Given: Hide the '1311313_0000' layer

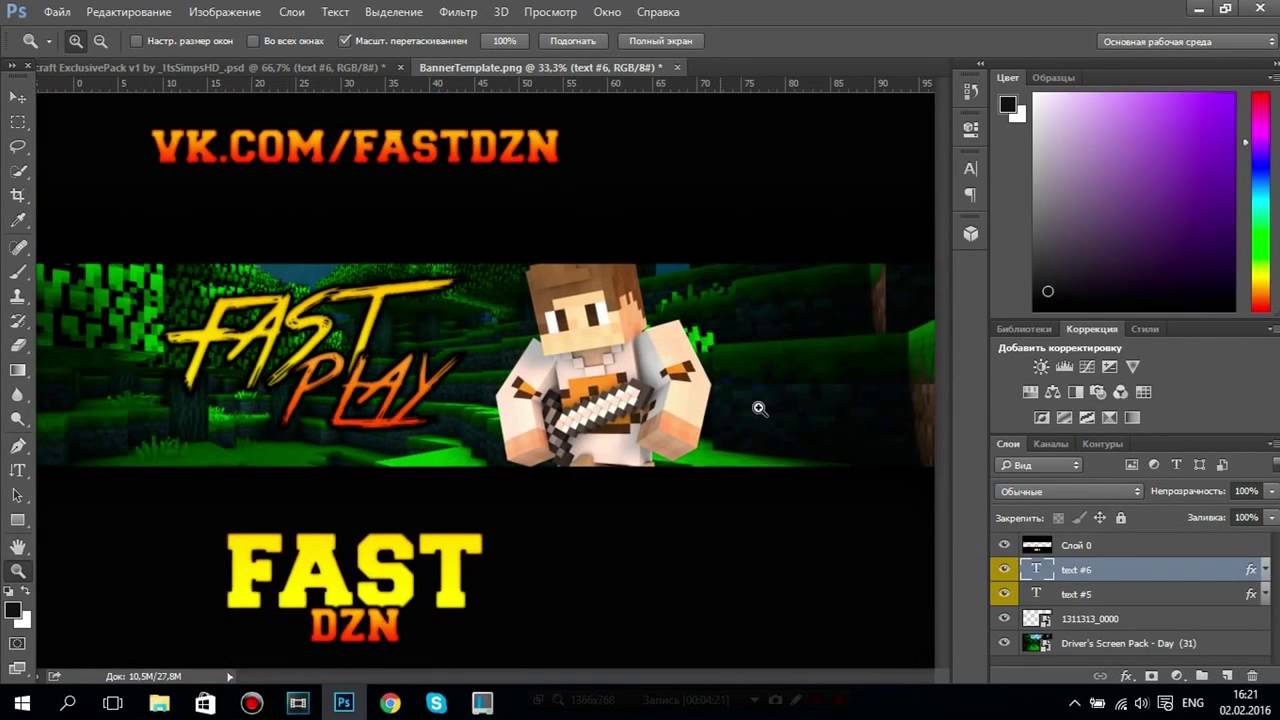Looking at the screenshot, I should coord(1005,619).
